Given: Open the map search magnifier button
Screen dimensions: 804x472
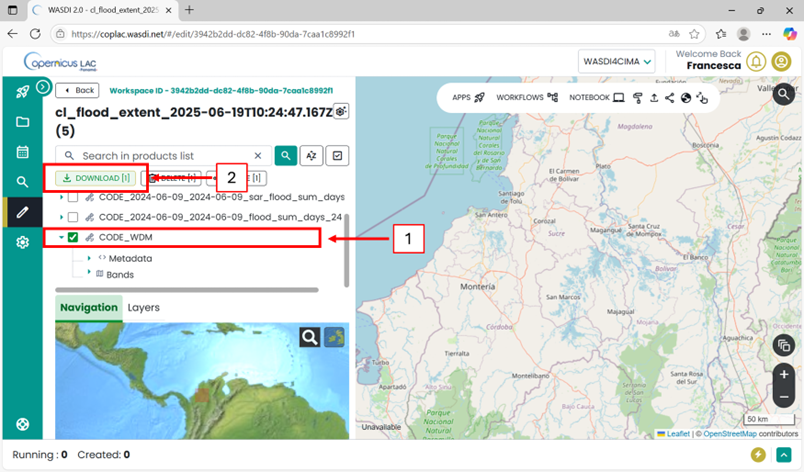Looking at the screenshot, I should tap(783, 94).
